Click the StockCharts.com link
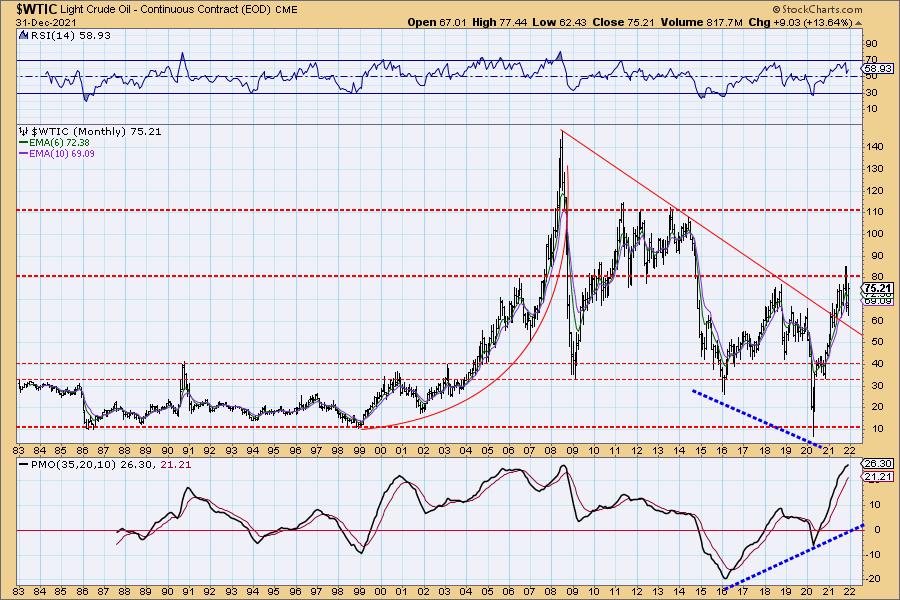The height and width of the screenshot is (600, 900). [821, 9]
